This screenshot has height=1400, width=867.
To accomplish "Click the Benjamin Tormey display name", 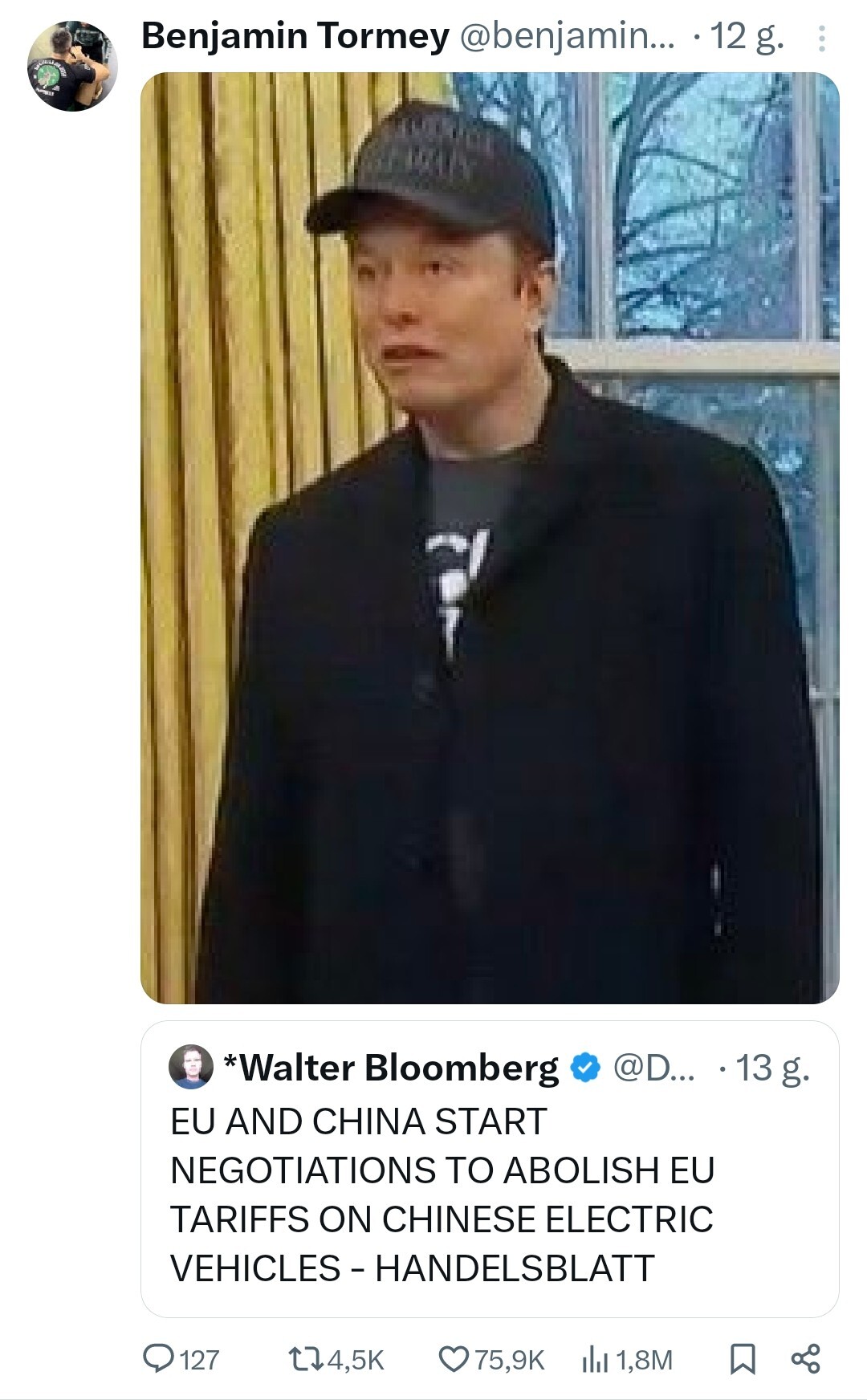I will 295,36.
